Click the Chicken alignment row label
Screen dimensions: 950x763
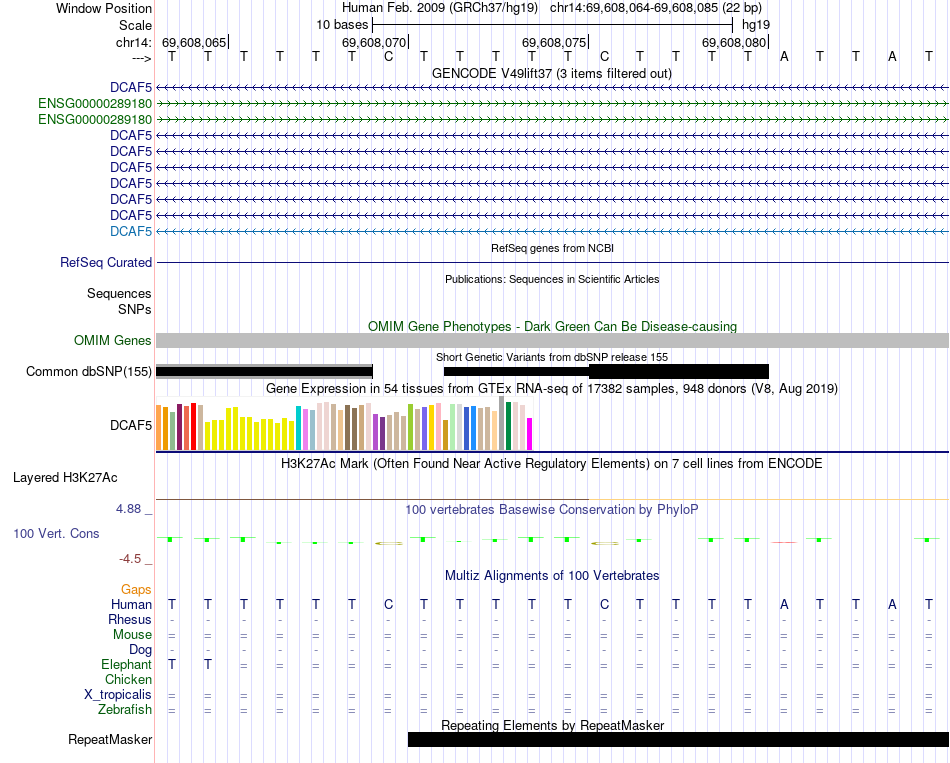tap(128, 679)
